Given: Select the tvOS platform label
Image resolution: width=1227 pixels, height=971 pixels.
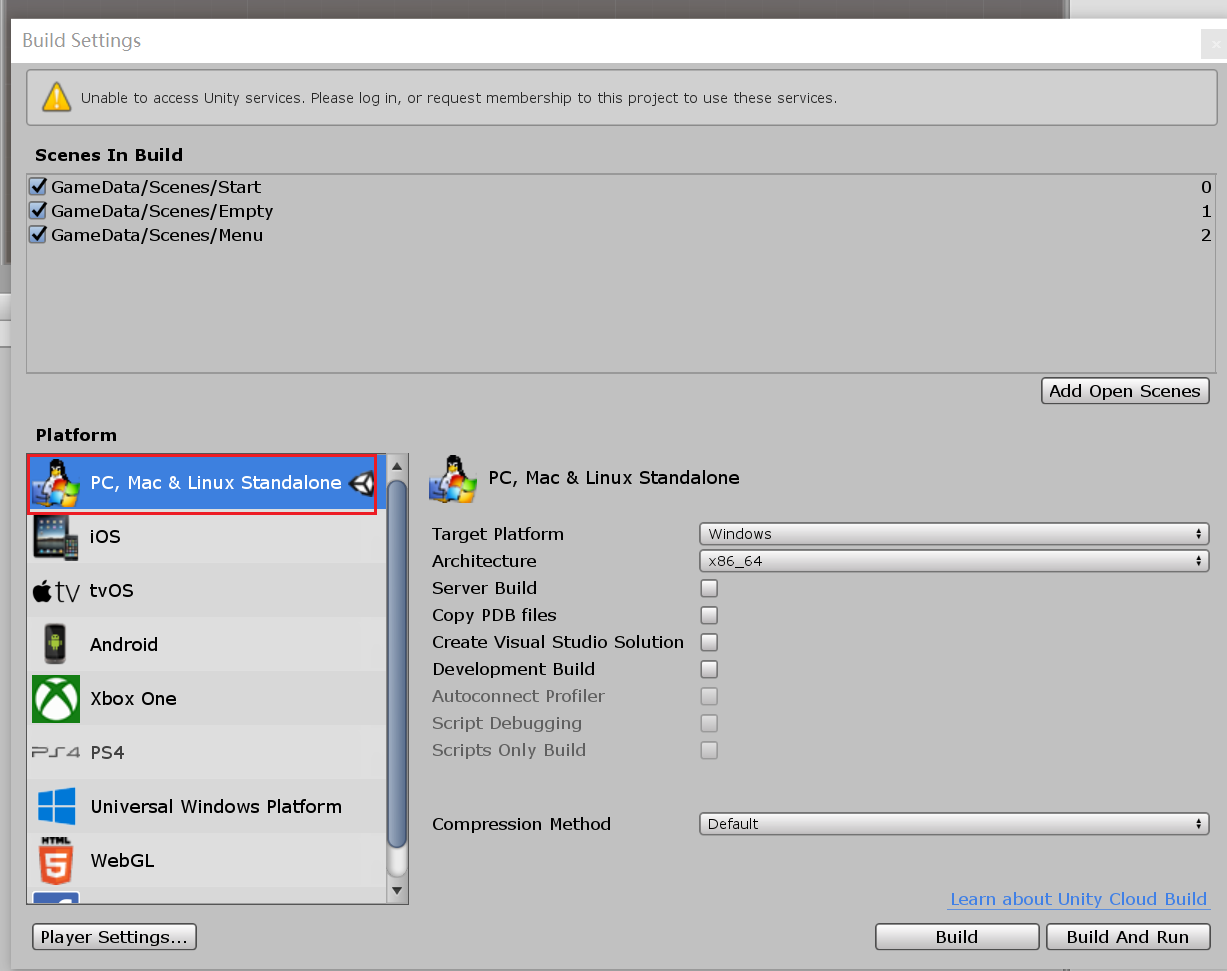Looking at the screenshot, I should click(111, 591).
